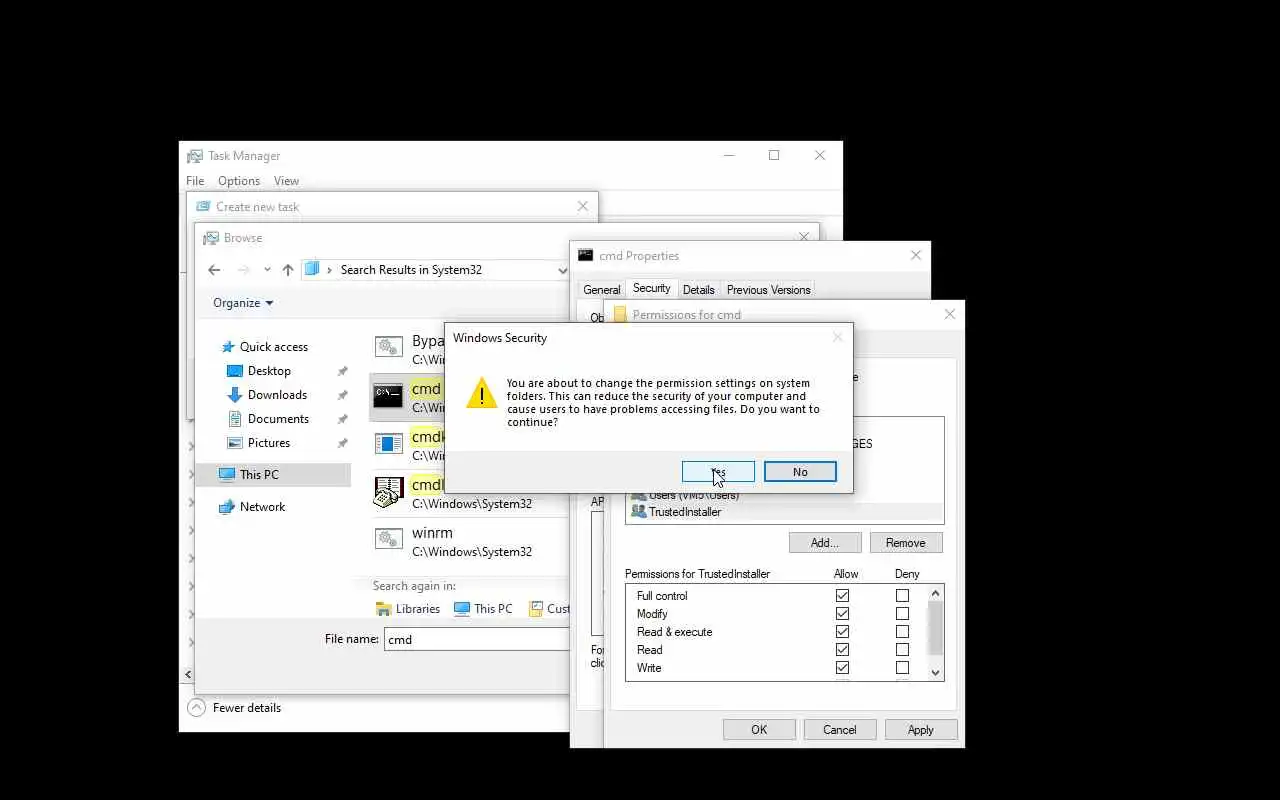Click the Task Manager title bar icon
The height and width of the screenshot is (800, 1280).
195,156
